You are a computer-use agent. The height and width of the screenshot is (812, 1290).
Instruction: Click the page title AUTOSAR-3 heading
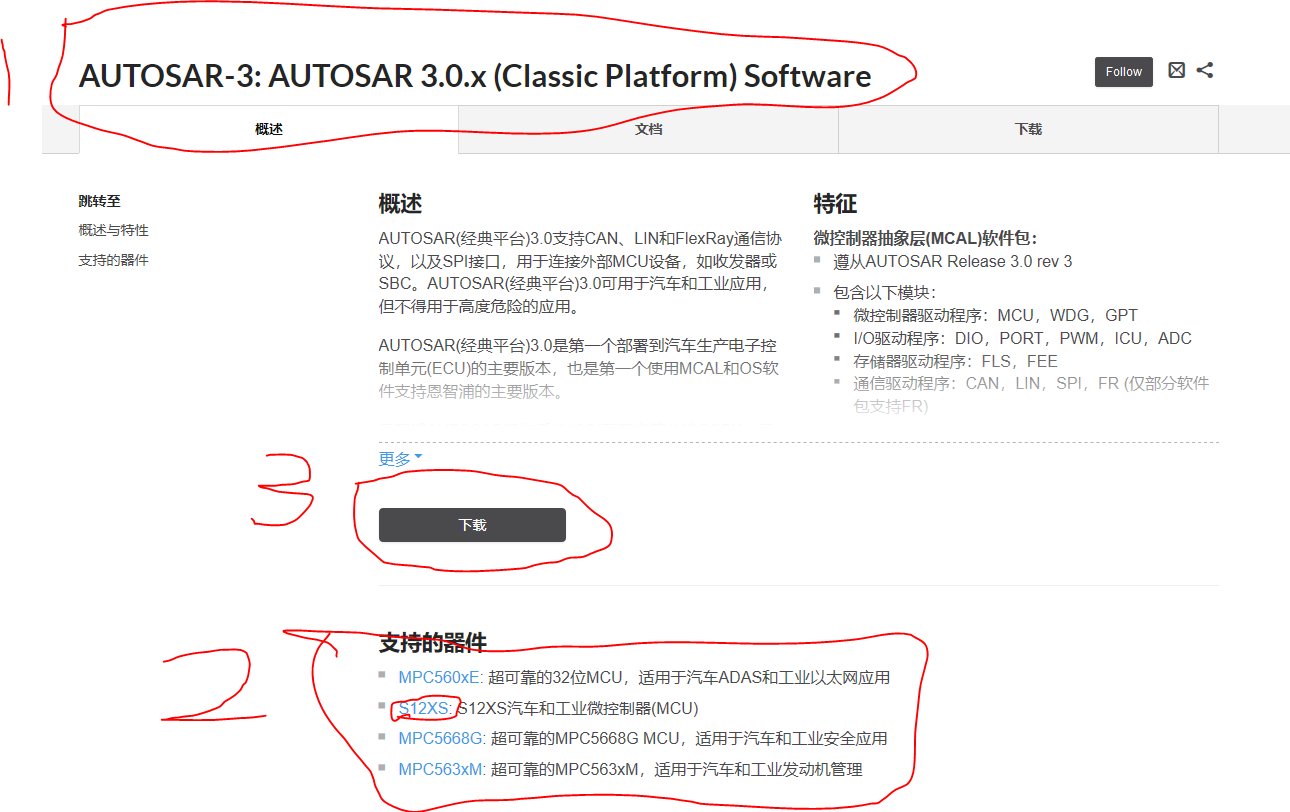475,75
